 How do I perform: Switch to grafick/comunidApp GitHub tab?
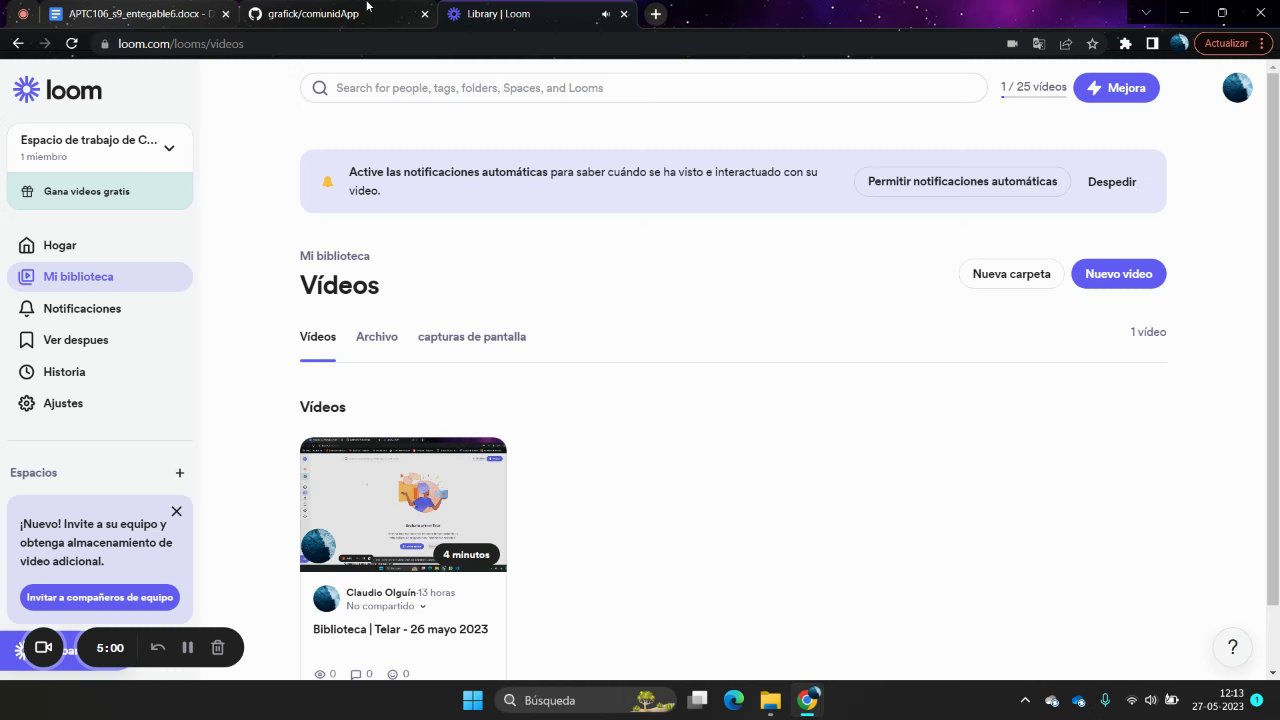point(339,14)
